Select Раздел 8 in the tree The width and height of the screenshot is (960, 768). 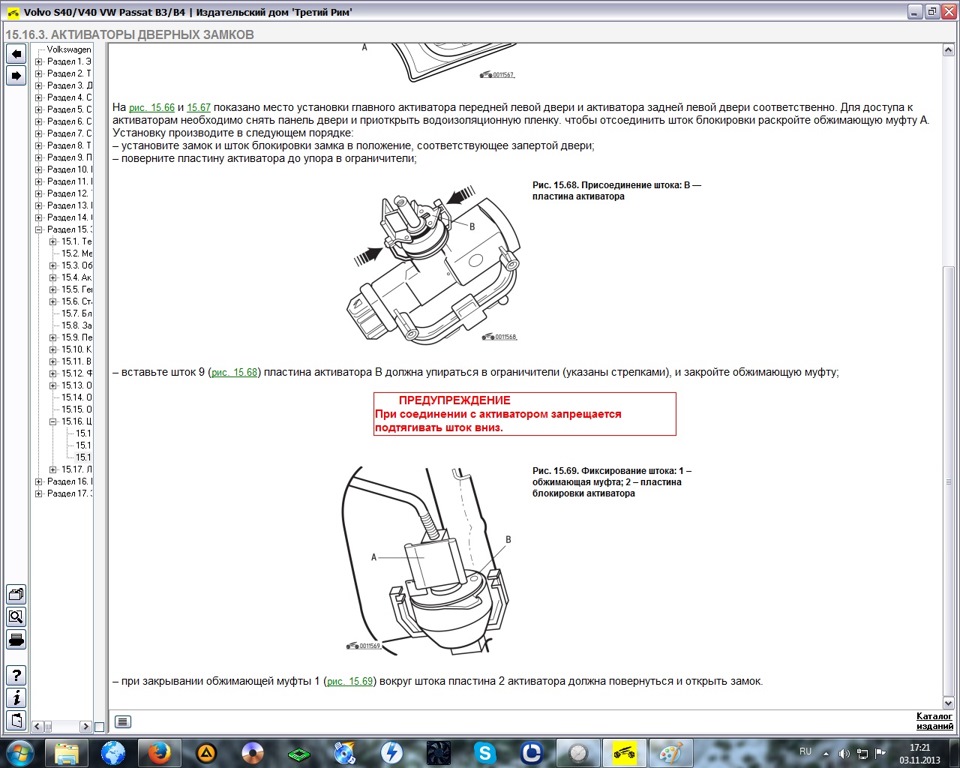tap(69, 146)
